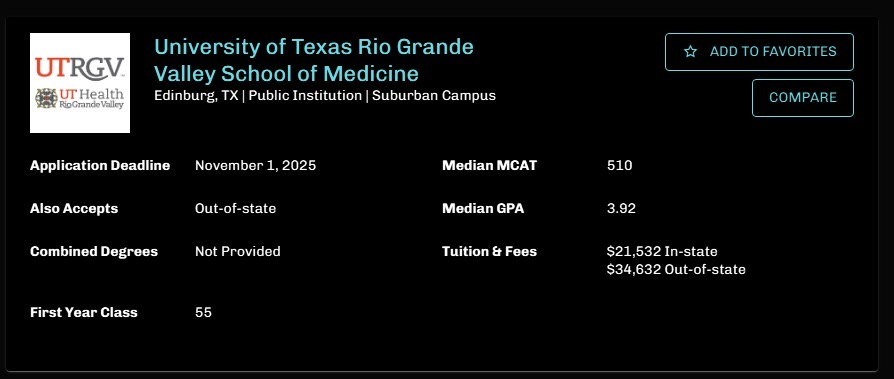Open University of Texas Rio Grande Valley link

[314, 60]
